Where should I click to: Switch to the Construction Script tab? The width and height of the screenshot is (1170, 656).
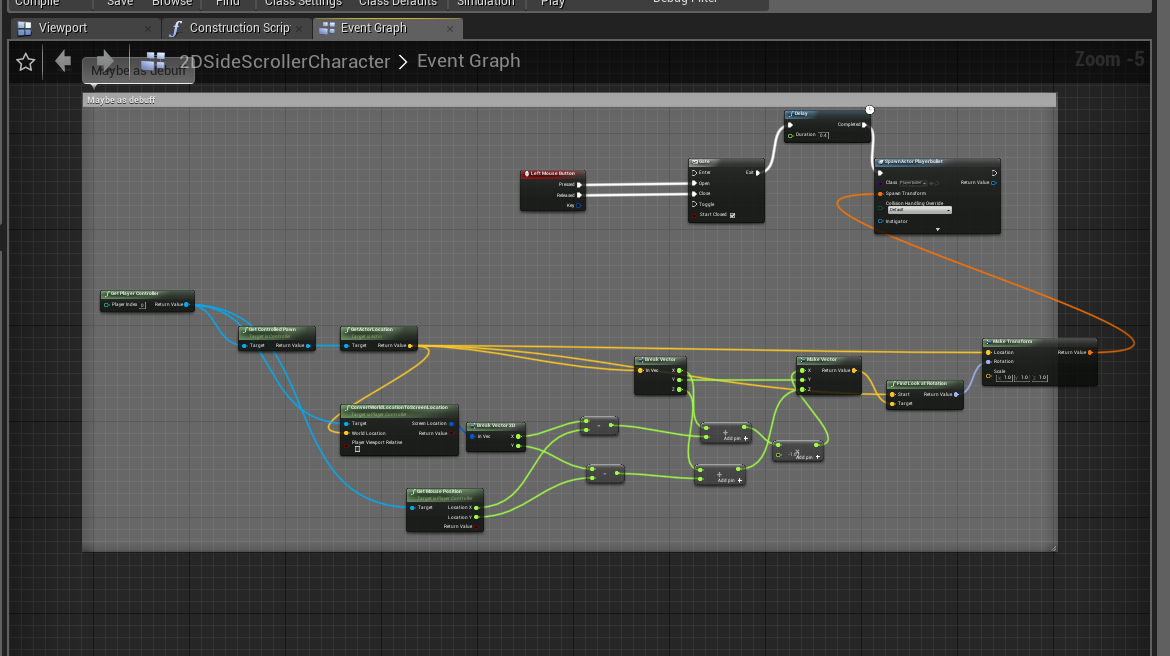tap(238, 28)
